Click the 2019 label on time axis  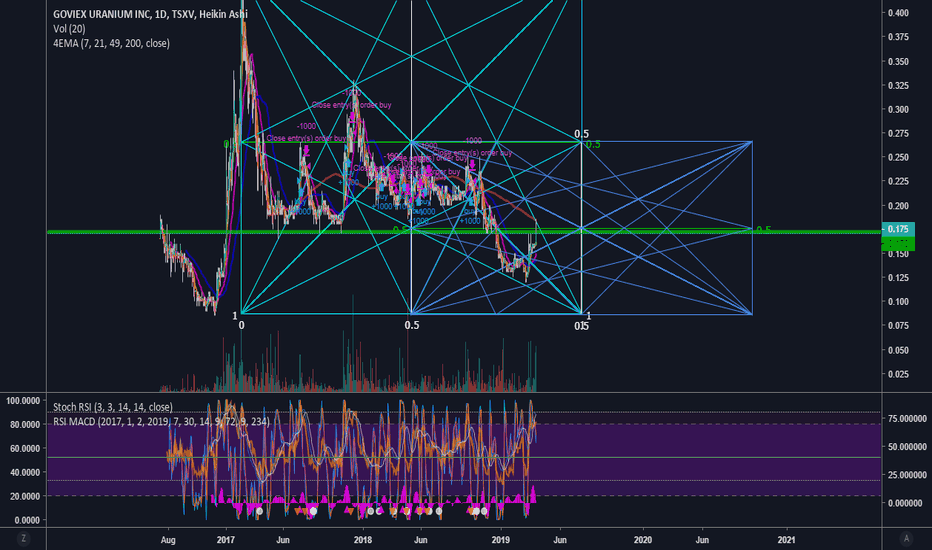pyautogui.click(x=501, y=540)
